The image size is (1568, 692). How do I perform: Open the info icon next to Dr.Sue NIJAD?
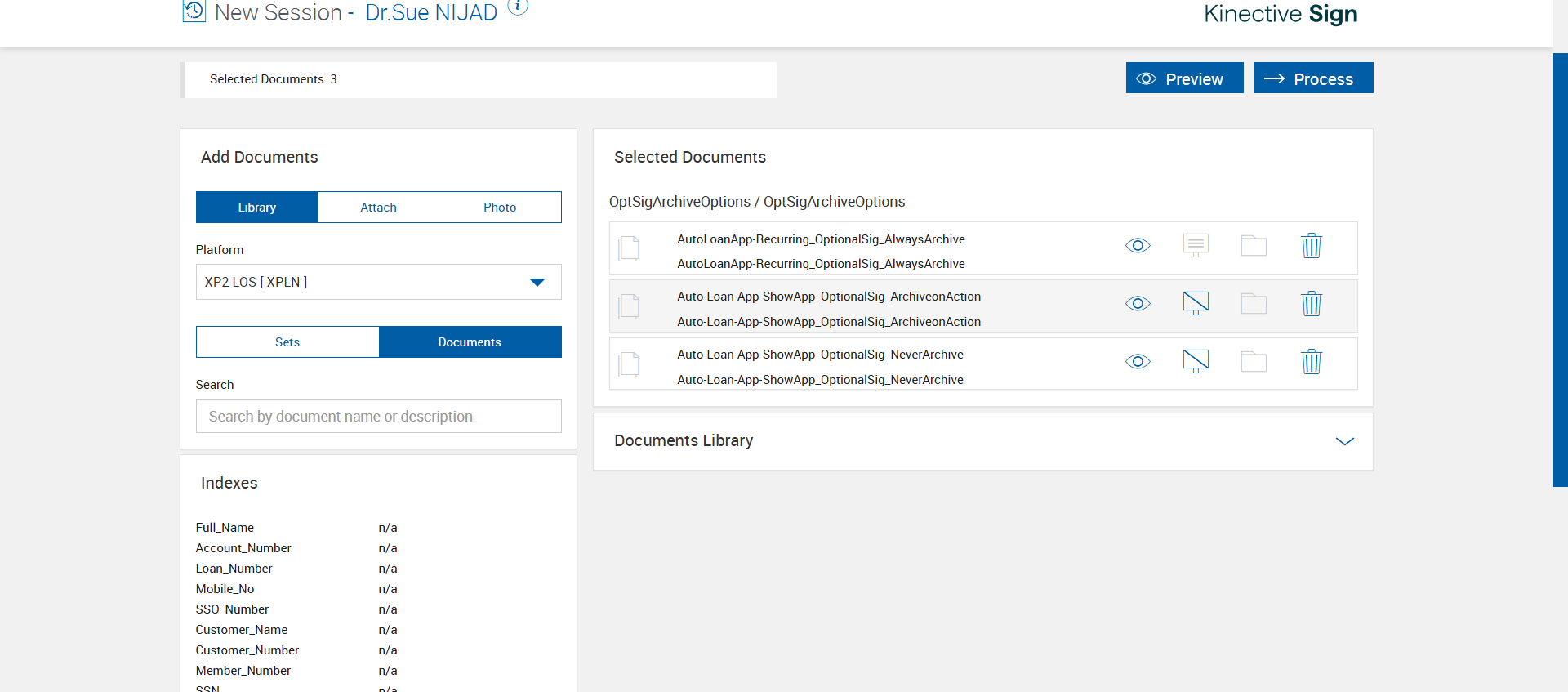(518, 7)
